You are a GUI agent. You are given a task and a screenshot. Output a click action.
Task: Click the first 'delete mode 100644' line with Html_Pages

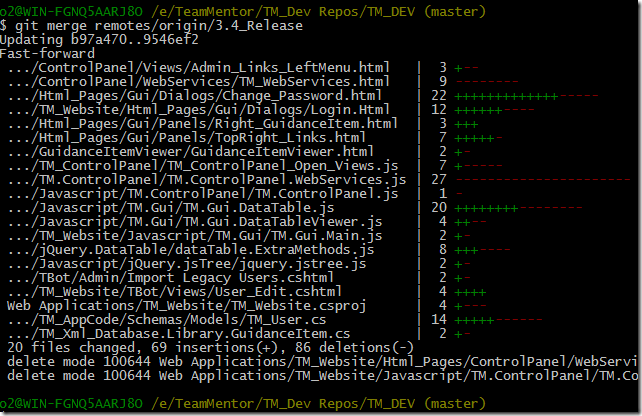click(322, 362)
